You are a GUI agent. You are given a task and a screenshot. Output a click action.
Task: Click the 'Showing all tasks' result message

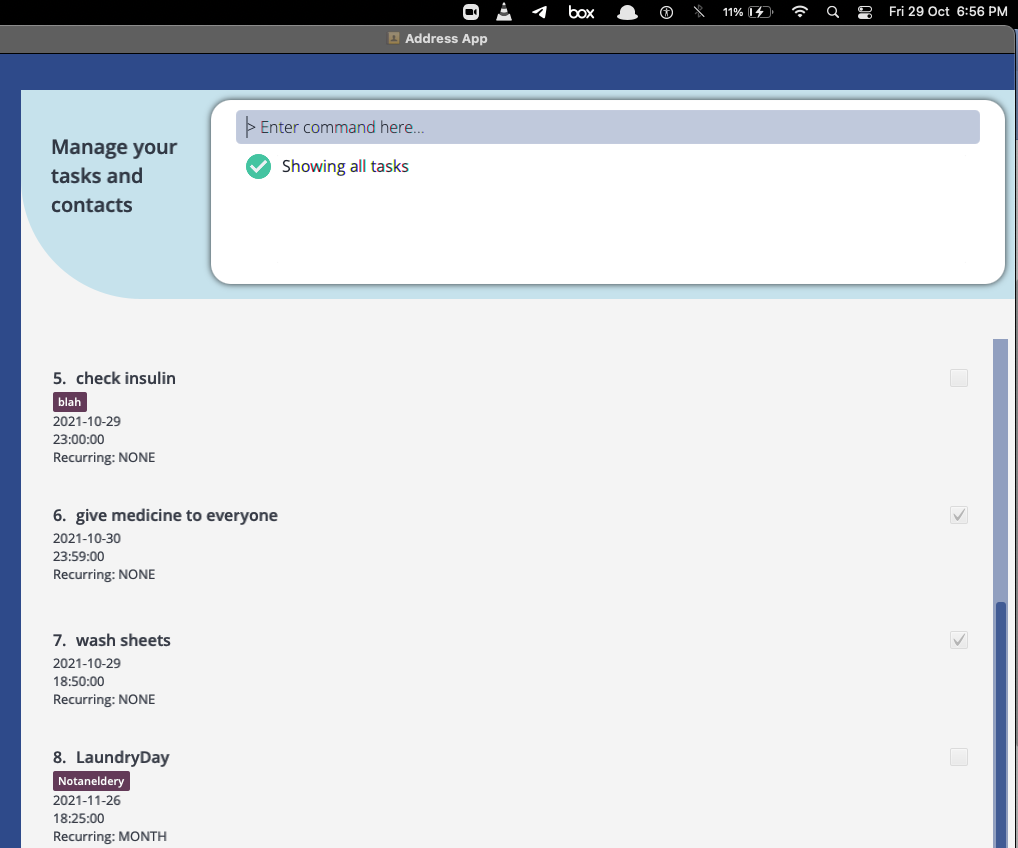pos(345,166)
